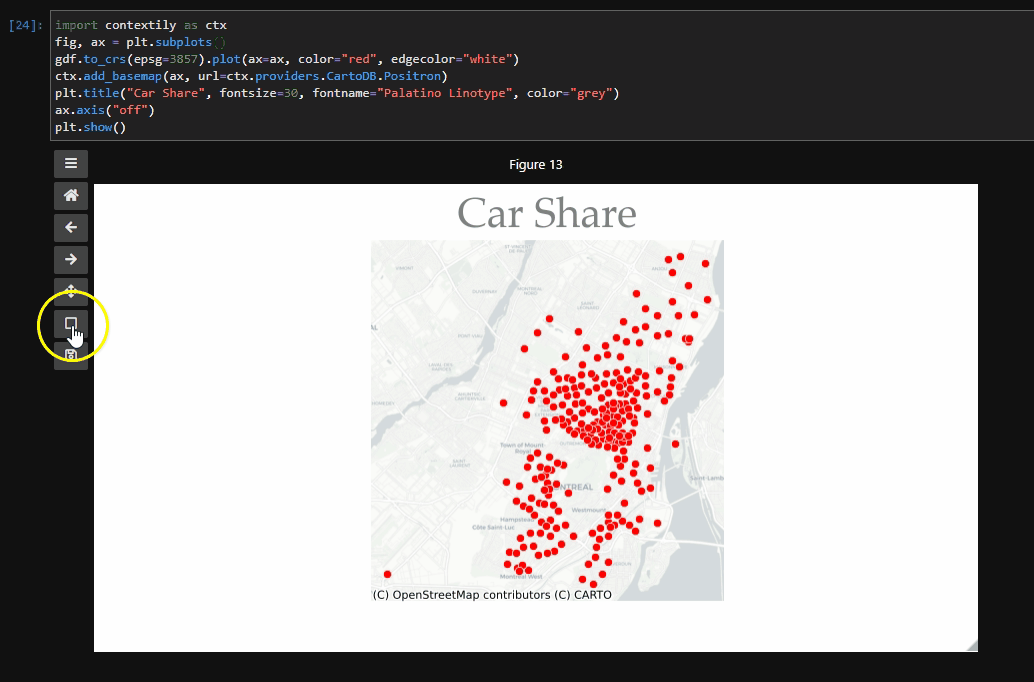This screenshot has width=1034, height=682.
Task: Click the "Figure 13" header label
Action: pyautogui.click(x=535, y=165)
